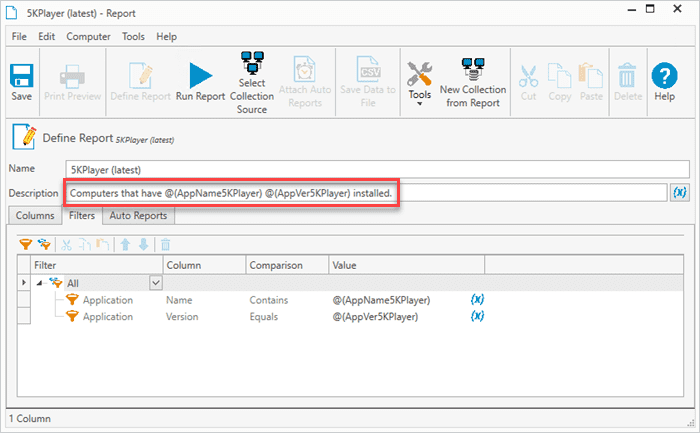The height and width of the screenshot is (433, 700).
Task: Open the File menu
Action: 19,37
